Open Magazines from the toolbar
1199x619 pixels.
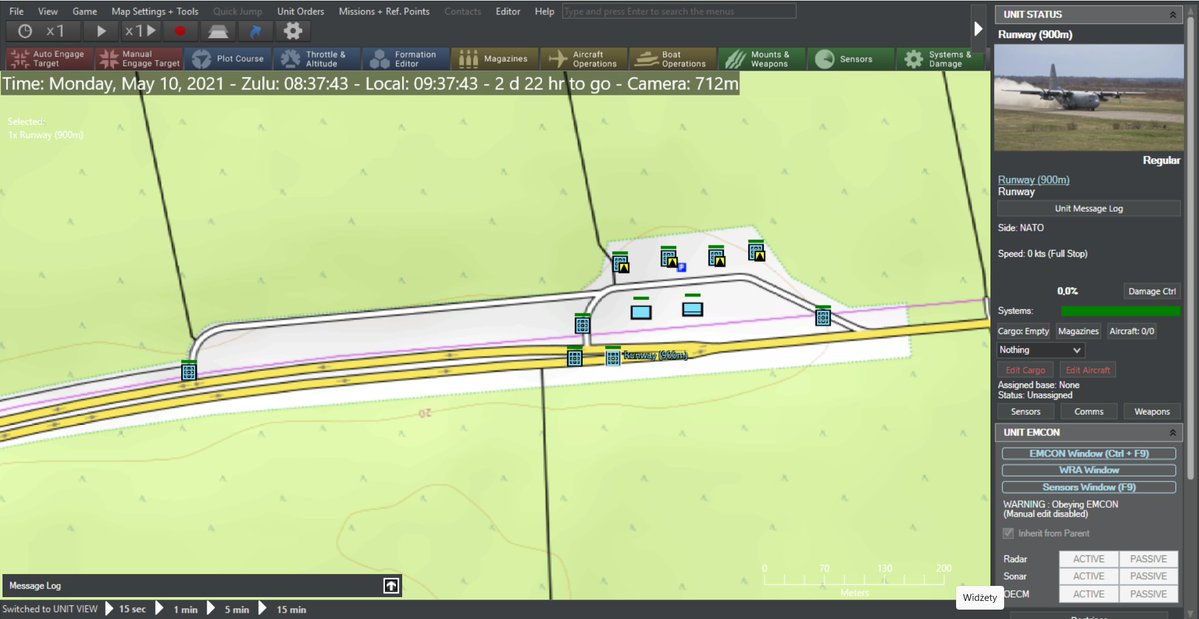click(x=494, y=59)
